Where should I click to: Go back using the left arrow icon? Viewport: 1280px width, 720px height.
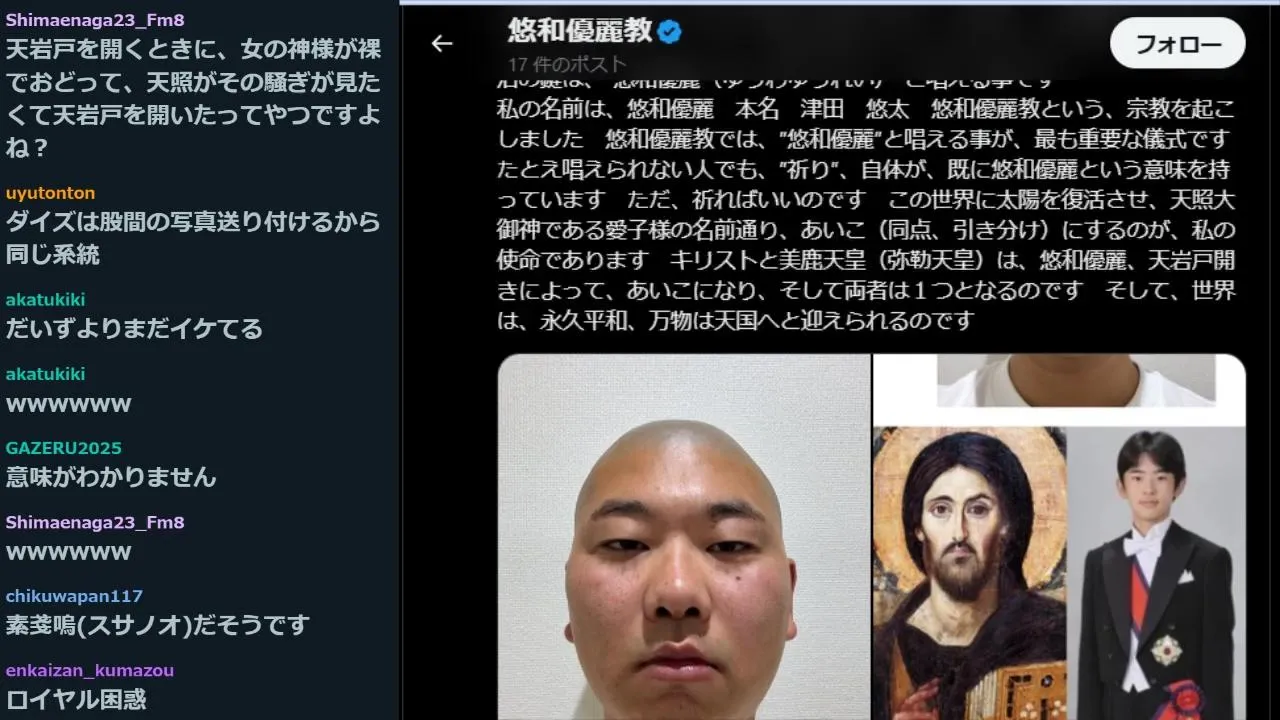(442, 43)
